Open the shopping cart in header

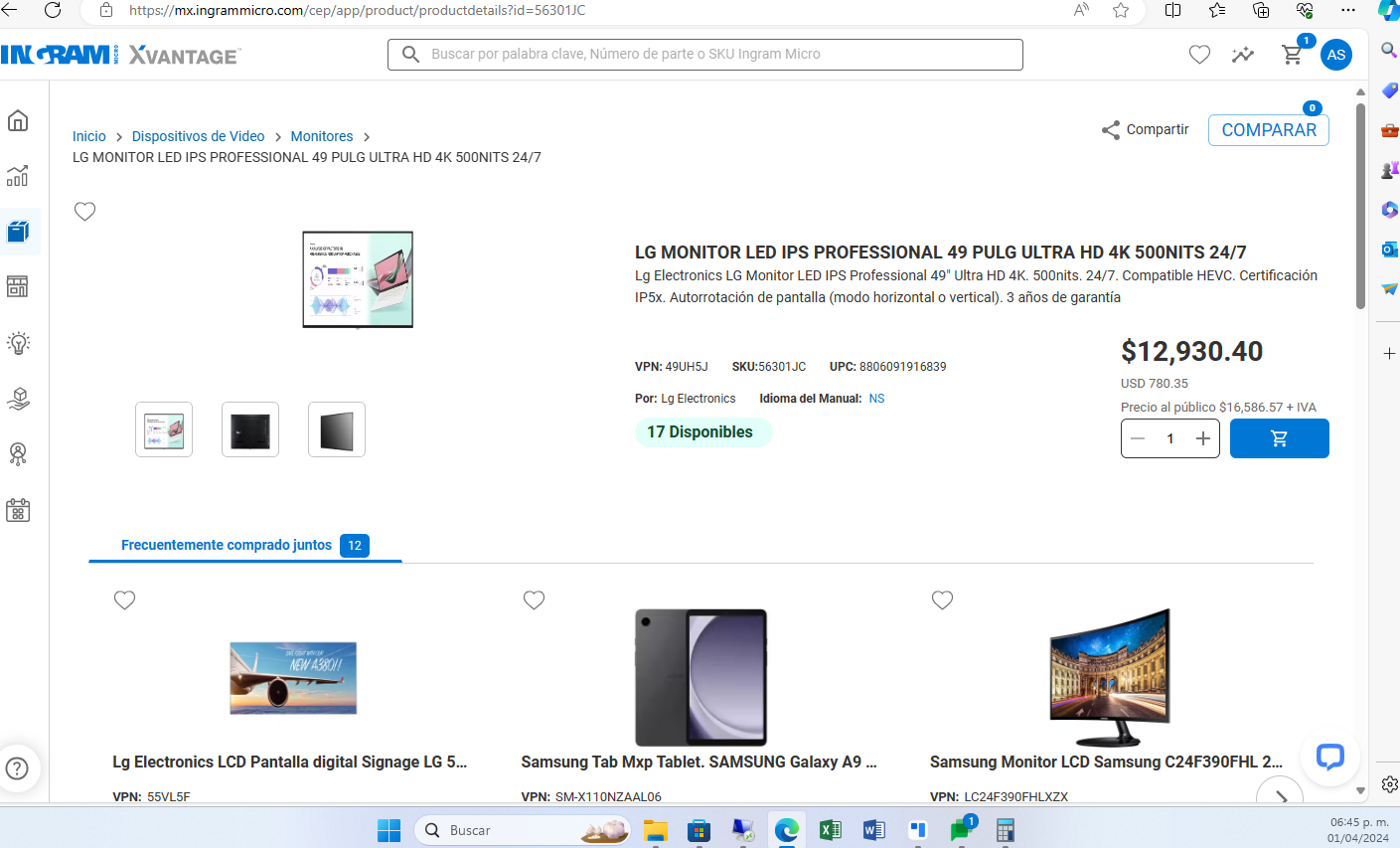(1293, 55)
